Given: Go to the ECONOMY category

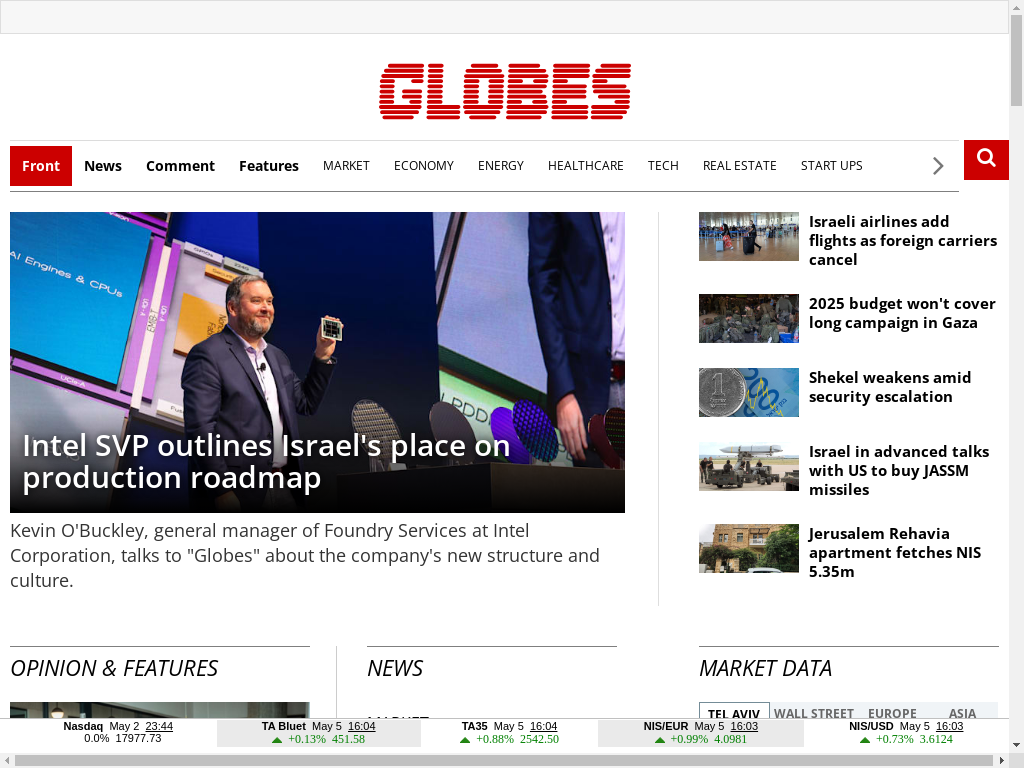Looking at the screenshot, I should [x=424, y=166].
